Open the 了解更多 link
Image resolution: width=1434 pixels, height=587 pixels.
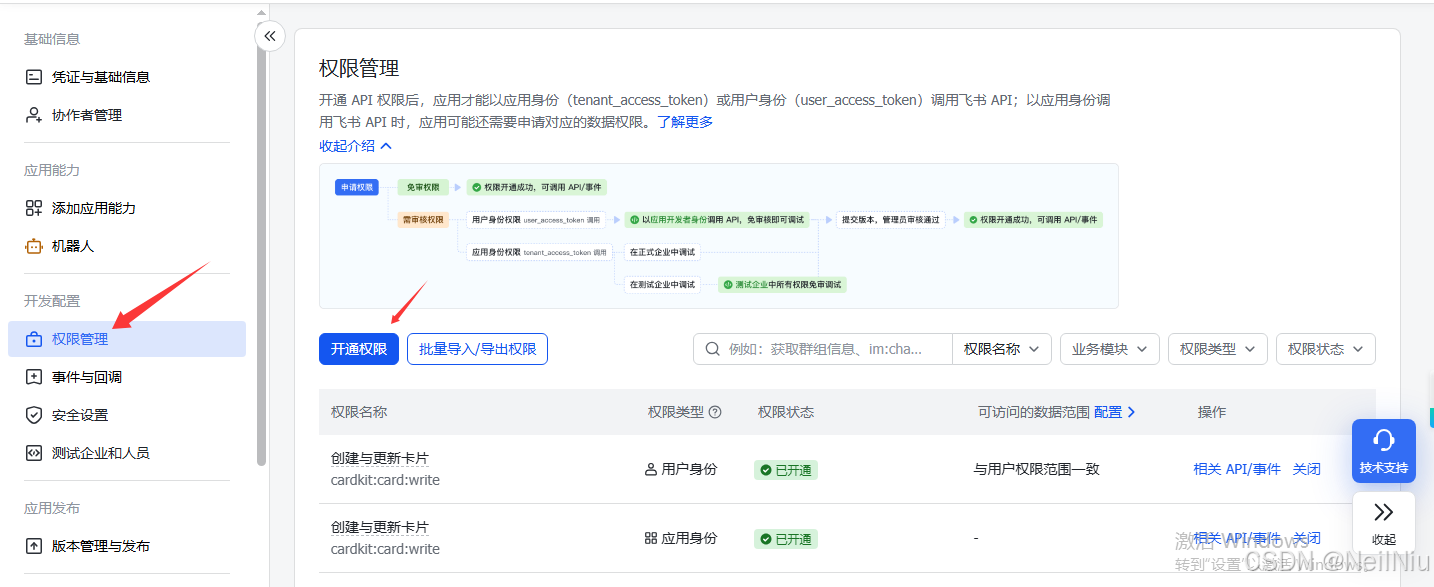(x=685, y=122)
